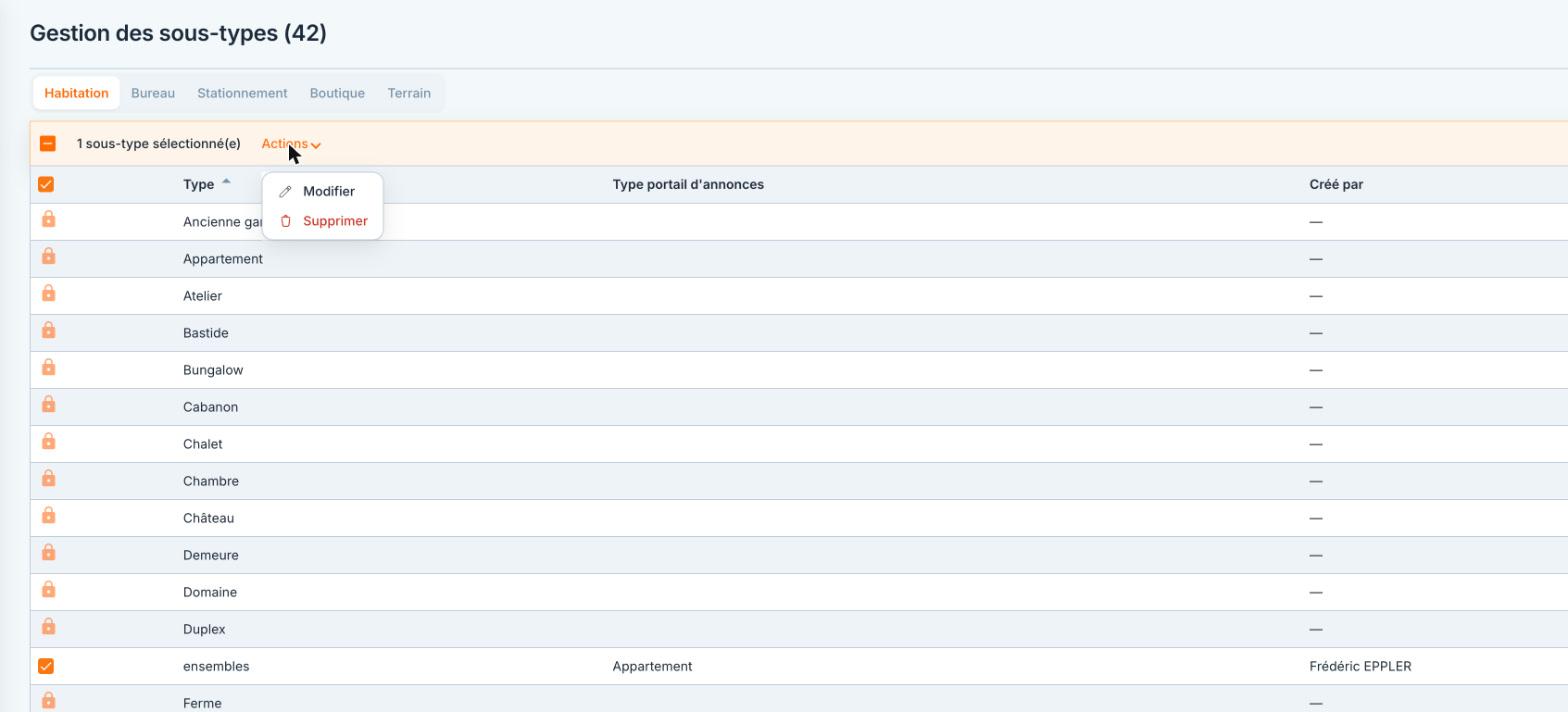1568x712 pixels.
Task: Click the lock icon beside Ancienne gare
Action: [48, 220]
